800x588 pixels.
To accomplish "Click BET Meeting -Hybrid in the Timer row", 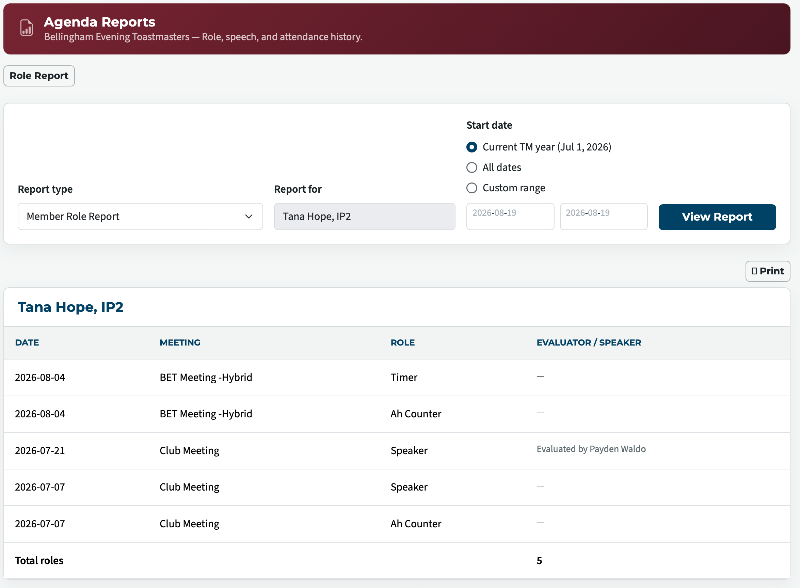I will [x=206, y=378].
